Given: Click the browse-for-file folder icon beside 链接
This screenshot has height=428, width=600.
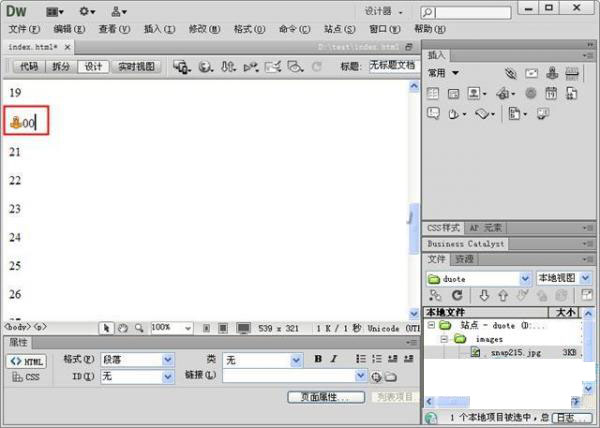Looking at the screenshot, I should point(390,377).
